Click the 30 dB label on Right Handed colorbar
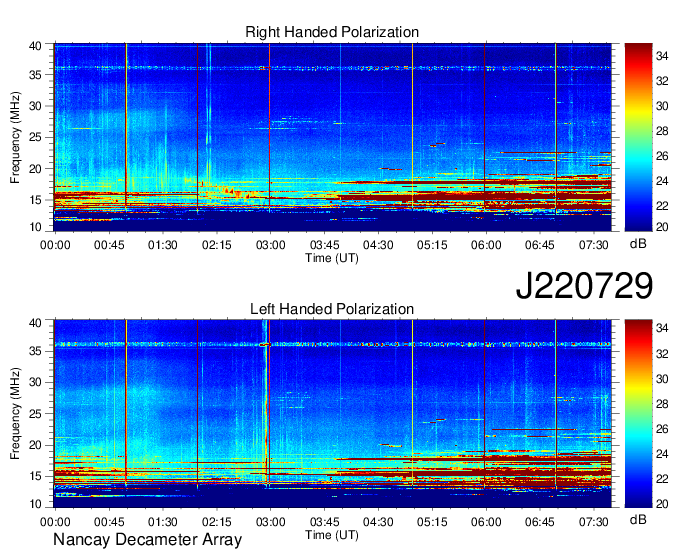Viewport: 680px width, 552px height. (662, 106)
